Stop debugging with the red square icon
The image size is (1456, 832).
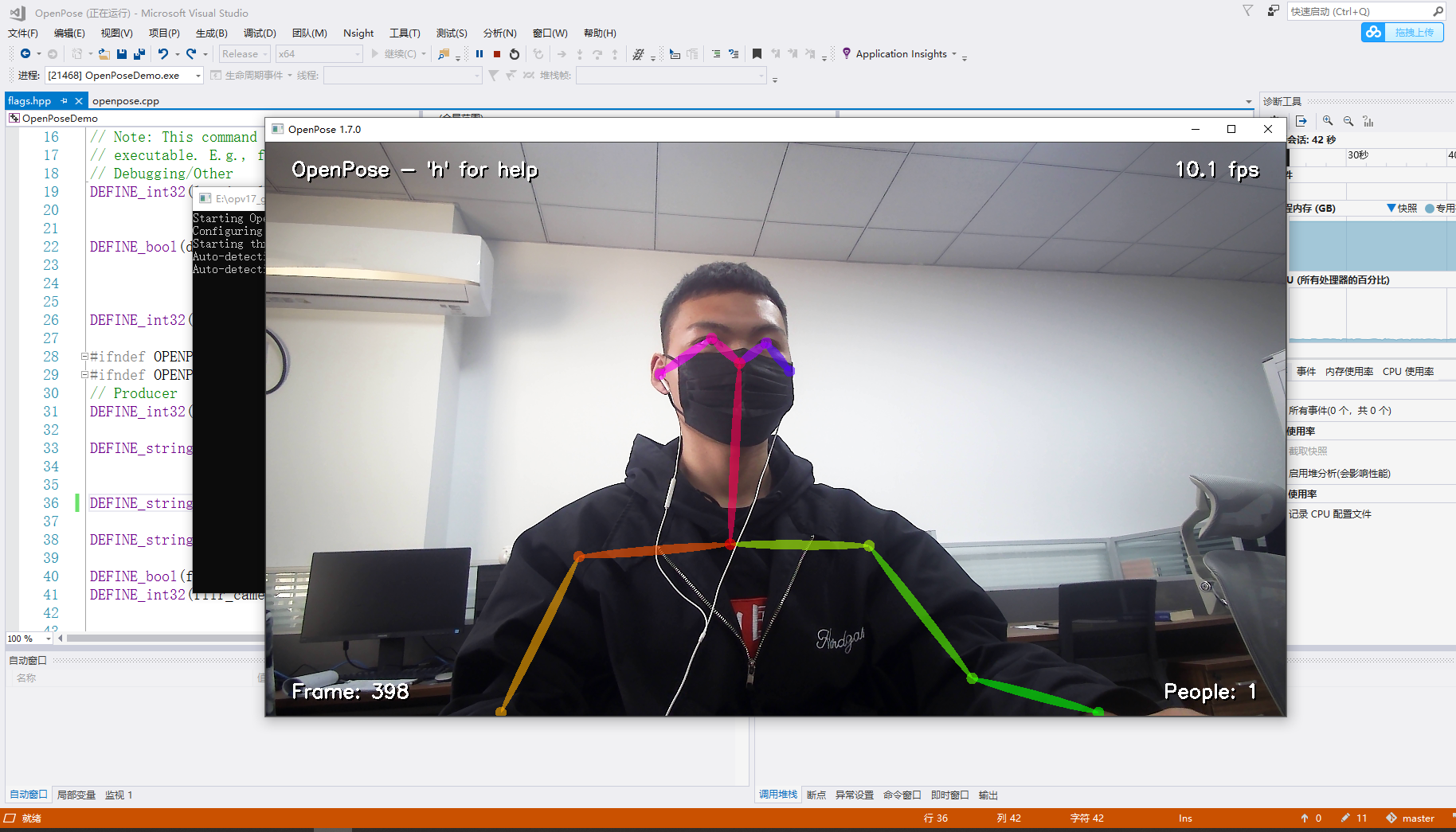(x=497, y=53)
